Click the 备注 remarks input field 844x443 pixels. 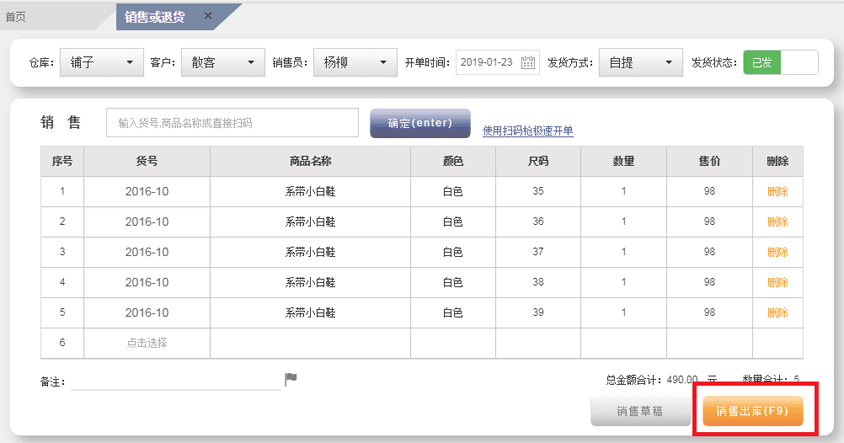175,381
